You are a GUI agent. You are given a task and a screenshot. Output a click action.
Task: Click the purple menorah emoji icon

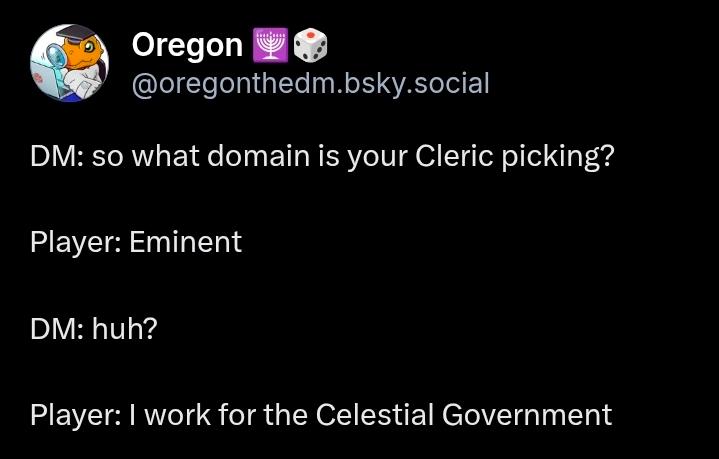[273, 45]
